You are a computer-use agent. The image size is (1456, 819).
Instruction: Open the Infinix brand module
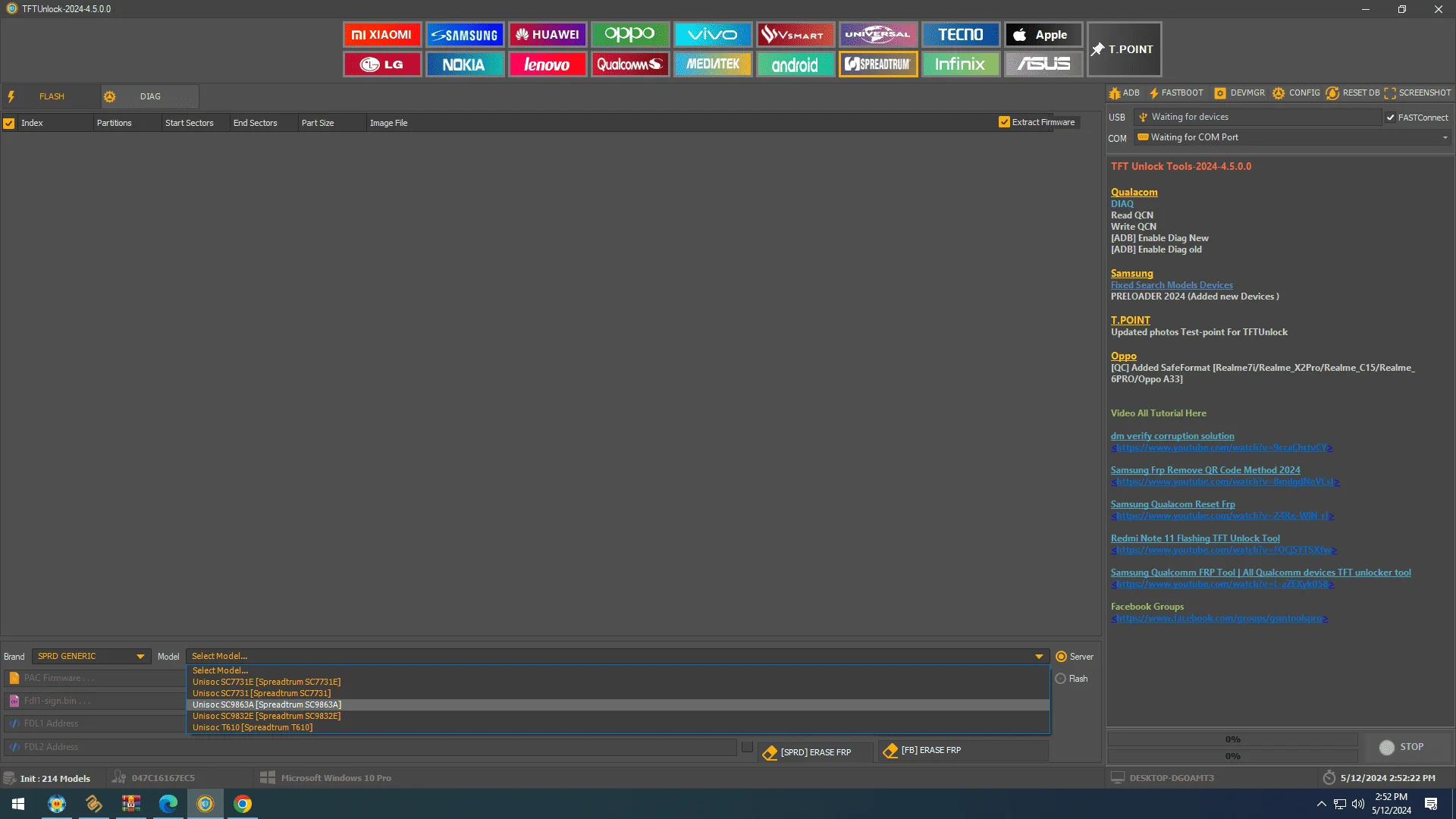(x=961, y=64)
